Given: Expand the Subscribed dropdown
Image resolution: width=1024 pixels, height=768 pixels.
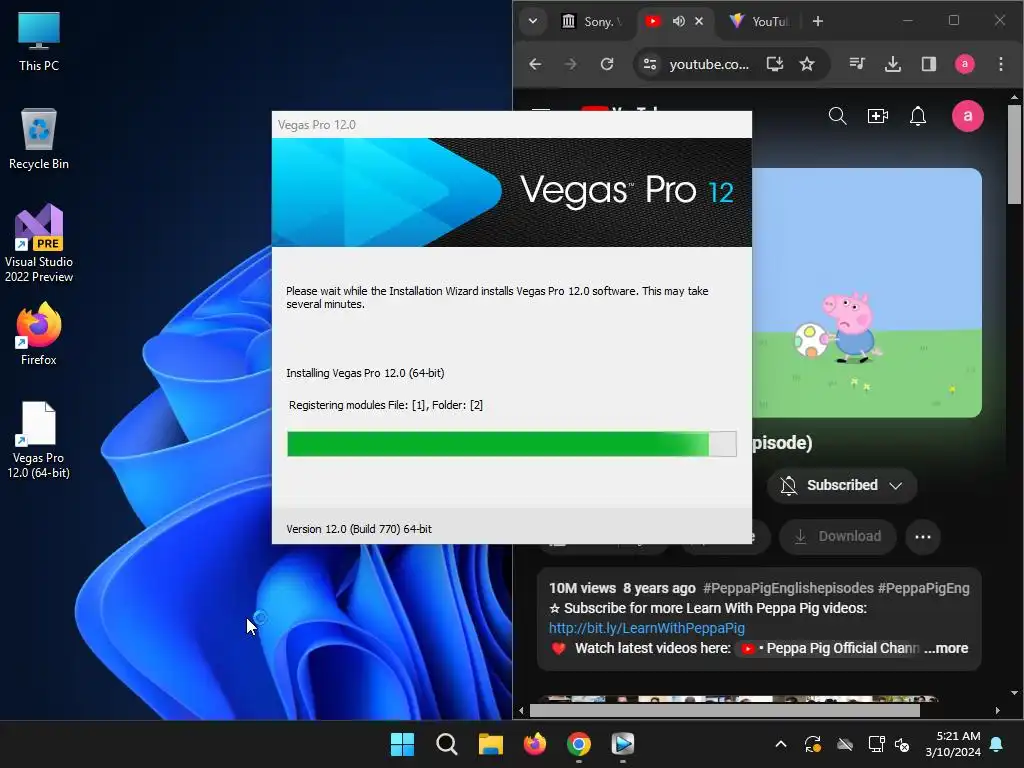Looking at the screenshot, I should click(x=842, y=485).
